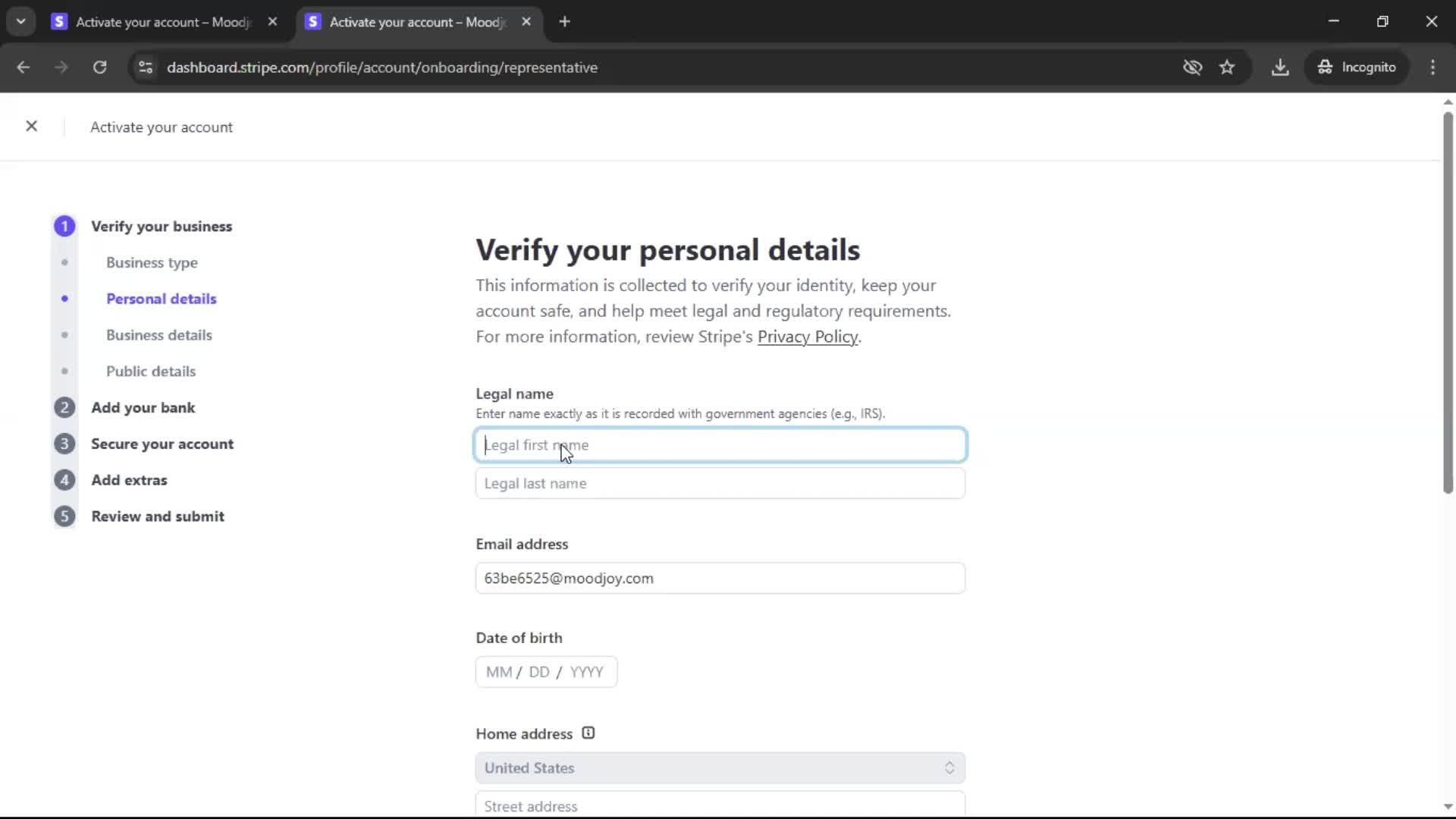Open the Chrome three-dot menu
1456x819 pixels.
(1432, 67)
